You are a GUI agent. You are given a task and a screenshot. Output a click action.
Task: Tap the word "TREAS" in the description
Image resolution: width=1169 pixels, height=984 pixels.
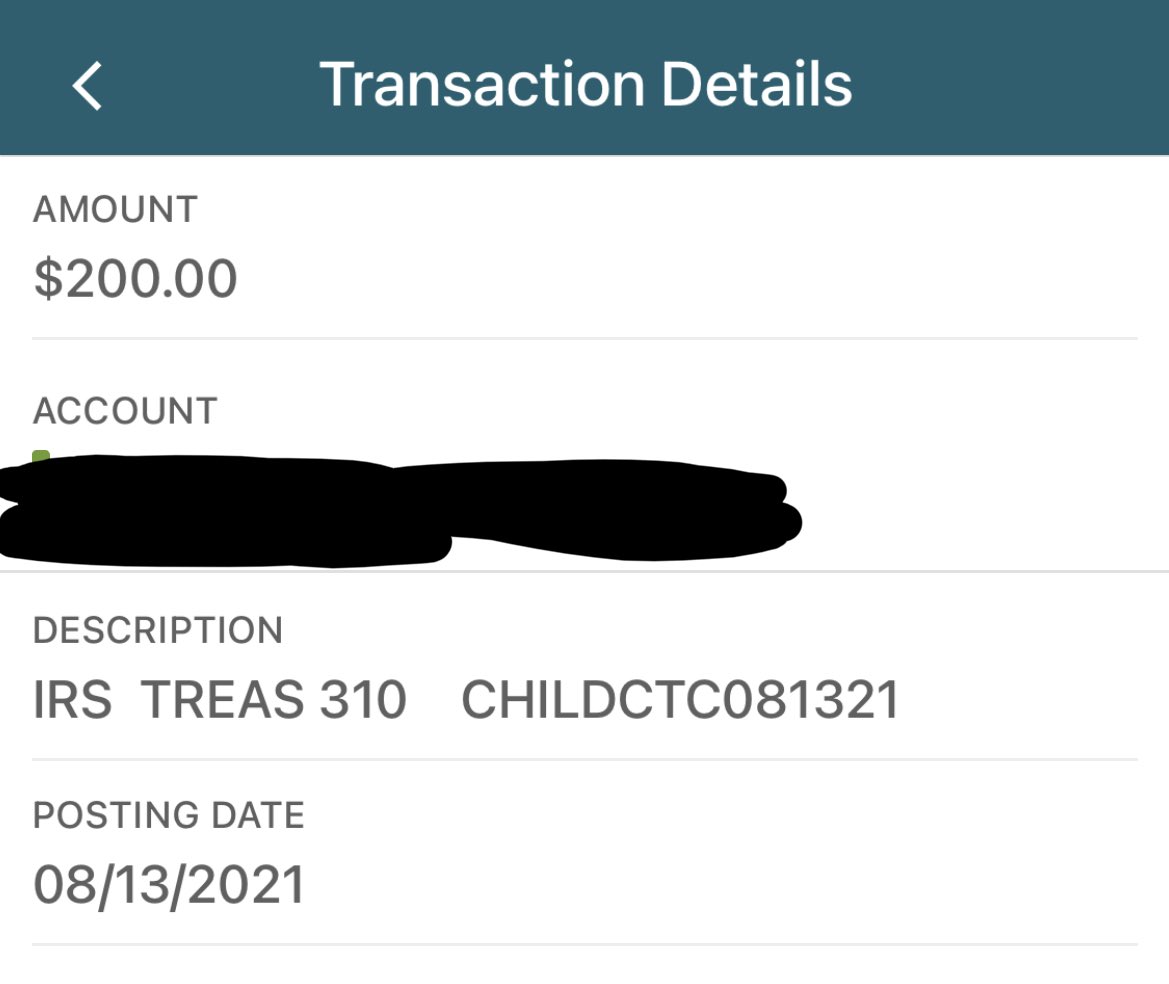[x=222, y=700]
